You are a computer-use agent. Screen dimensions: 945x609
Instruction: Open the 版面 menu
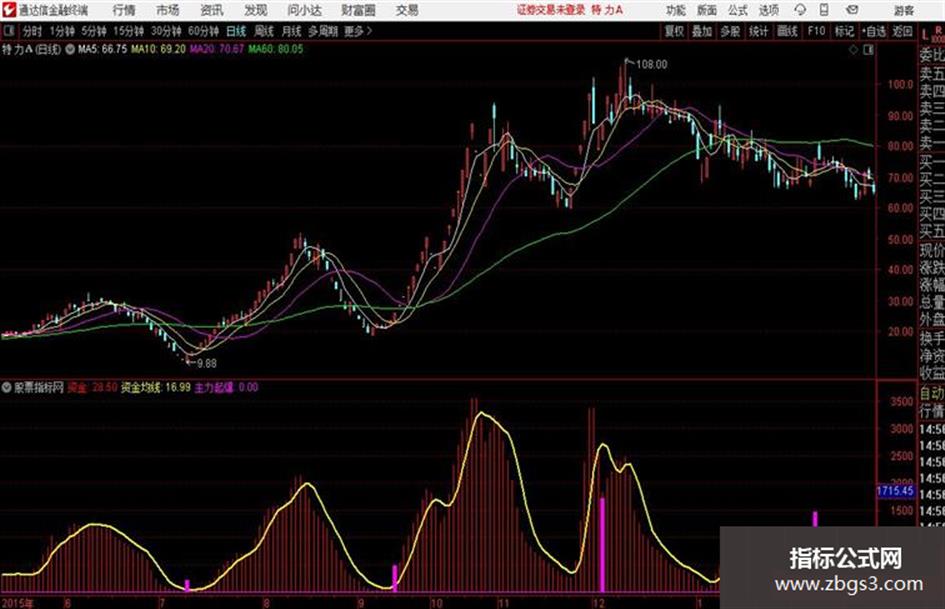[706, 10]
